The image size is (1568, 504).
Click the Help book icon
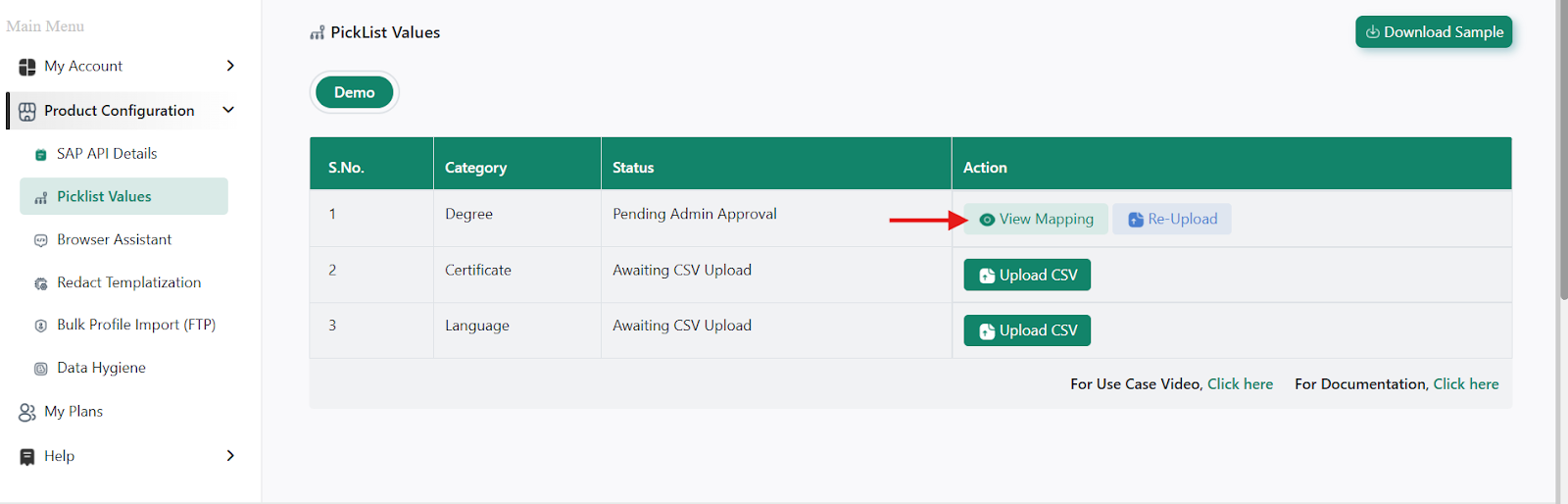coord(27,457)
